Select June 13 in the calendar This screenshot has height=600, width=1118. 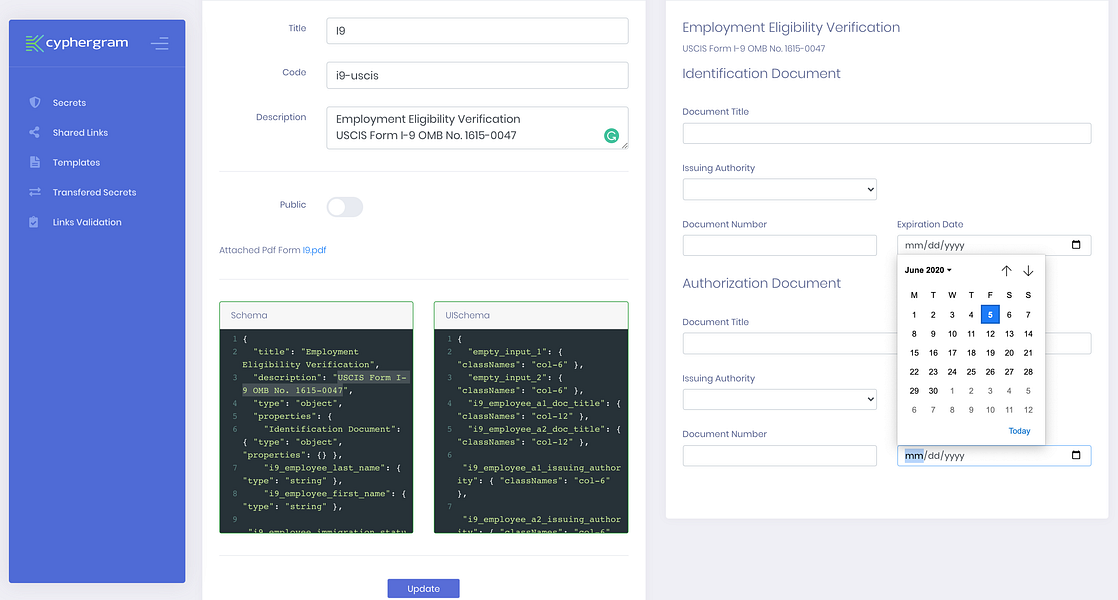click(1009, 333)
